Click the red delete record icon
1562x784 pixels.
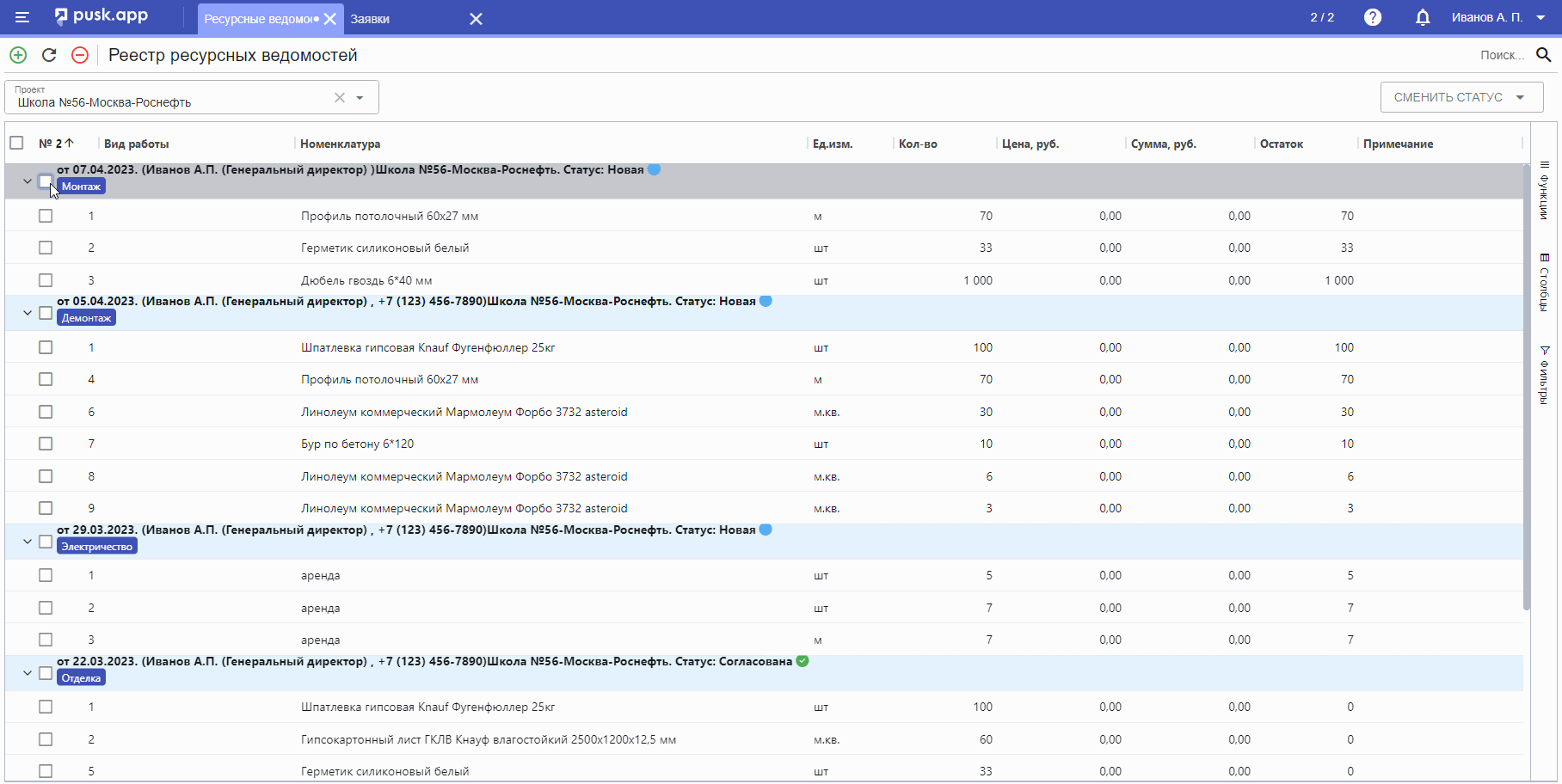[x=80, y=55]
